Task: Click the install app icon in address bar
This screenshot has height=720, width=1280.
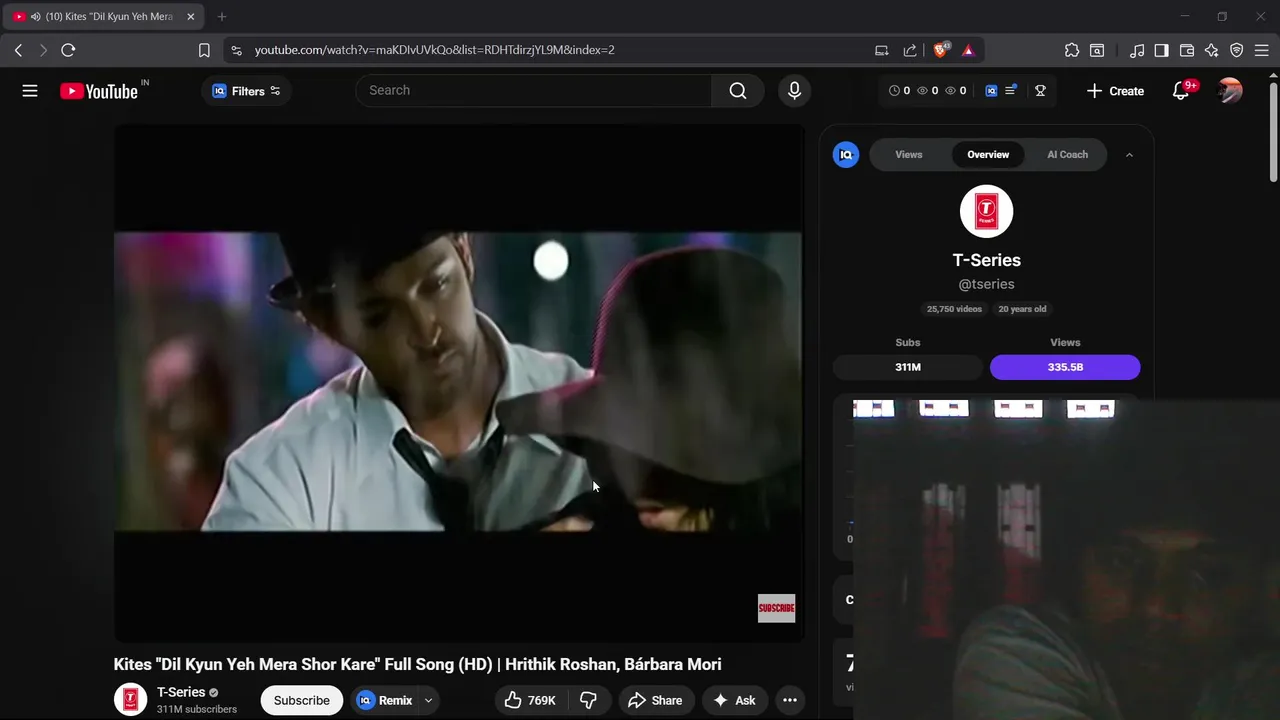Action: pos(882,50)
